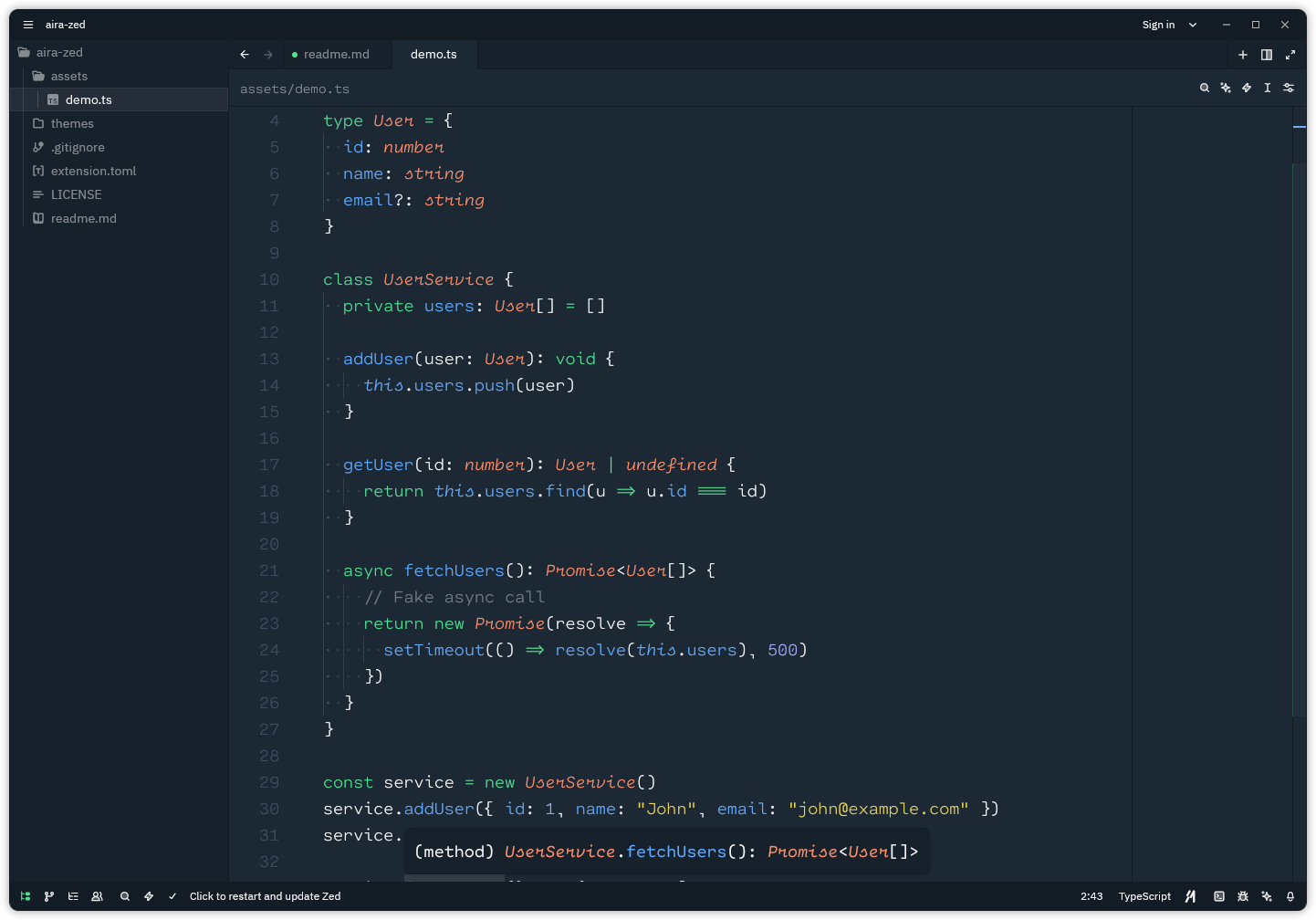Open demo.ts in the file tree
Image resolution: width=1316 pixels, height=920 pixels.
[119, 99]
